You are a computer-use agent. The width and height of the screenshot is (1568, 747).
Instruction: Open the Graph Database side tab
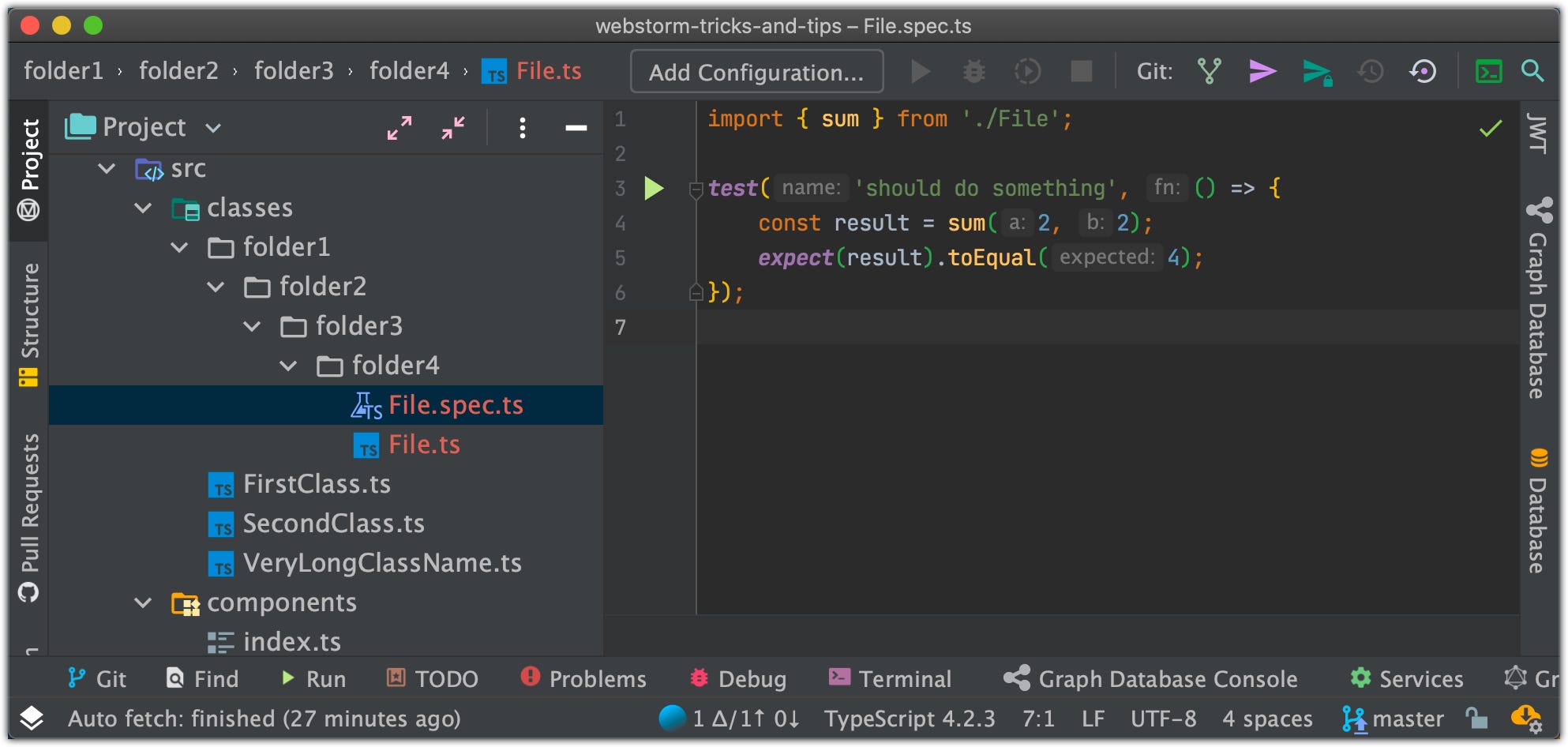pos(1538,298)
